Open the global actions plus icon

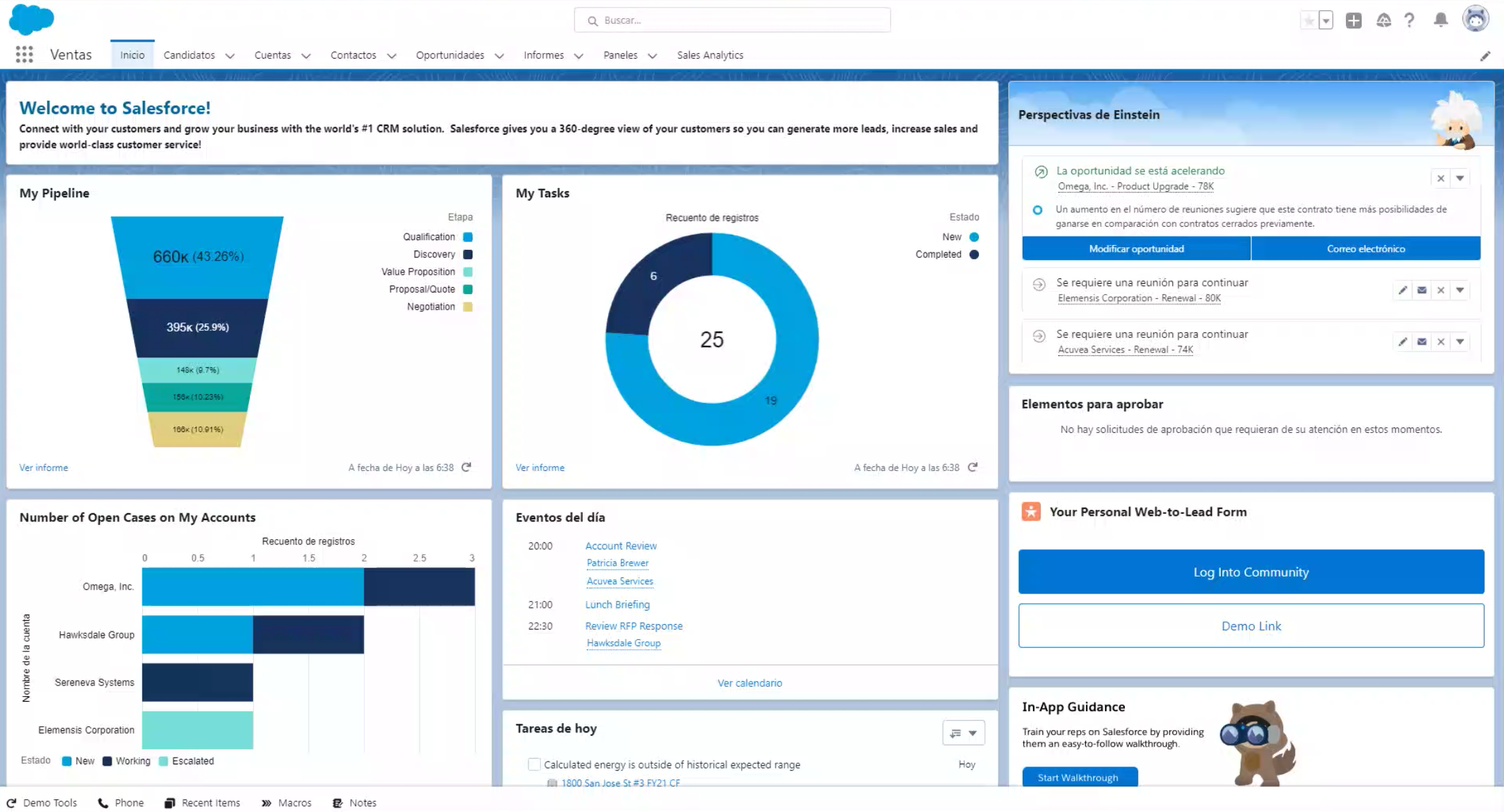1354,20
